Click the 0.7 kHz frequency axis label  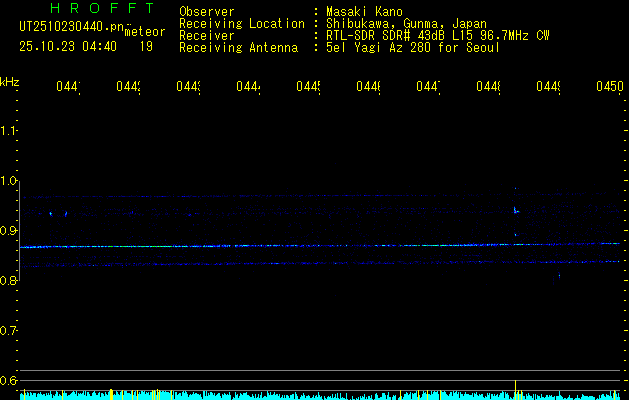[x=9, y=331]
